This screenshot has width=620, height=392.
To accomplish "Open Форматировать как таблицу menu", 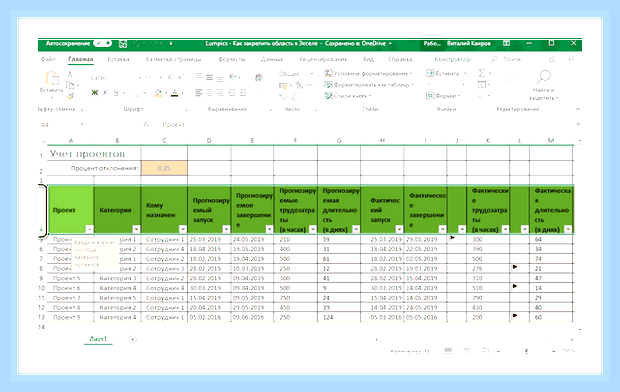I will point(369,85).
